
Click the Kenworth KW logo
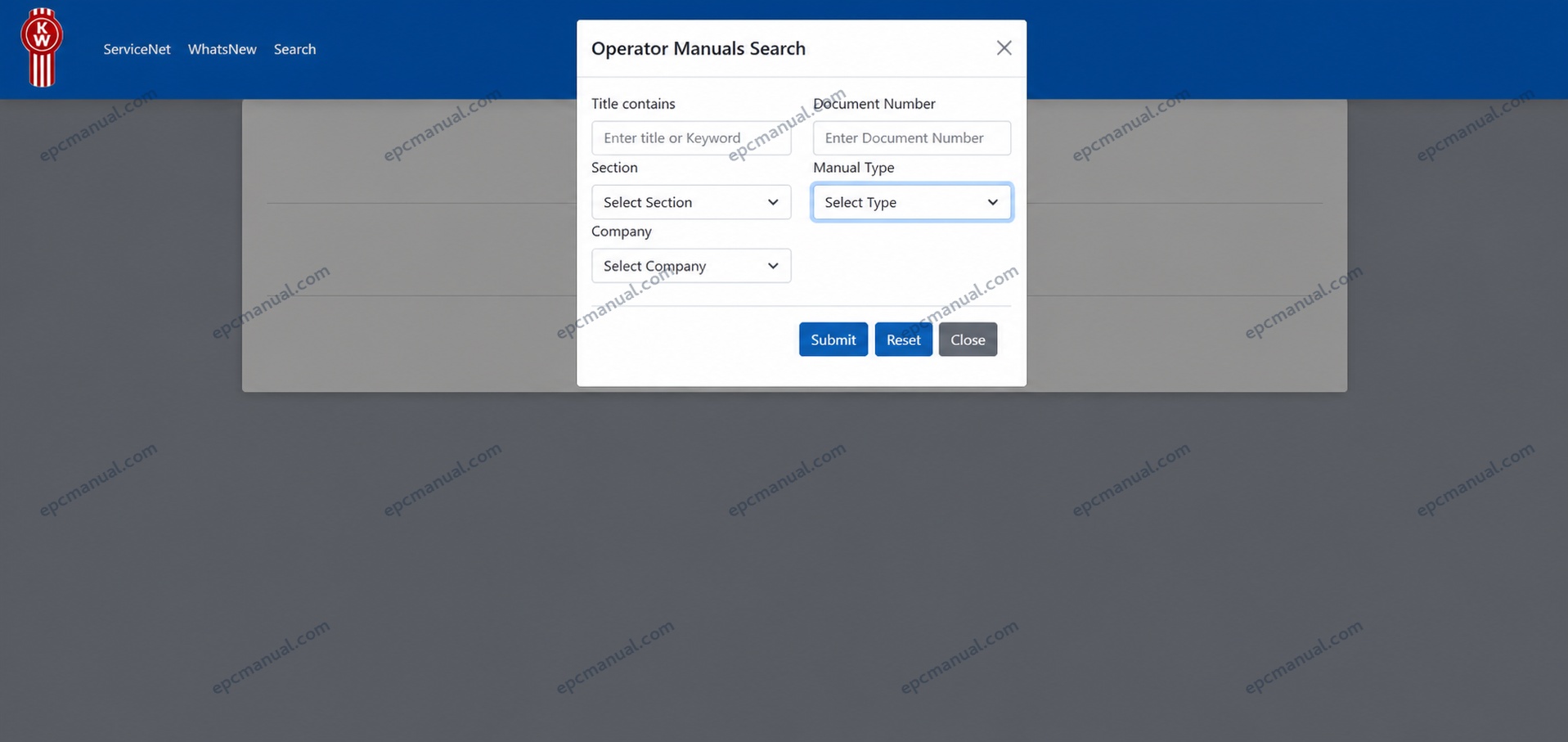coord(42,47)
